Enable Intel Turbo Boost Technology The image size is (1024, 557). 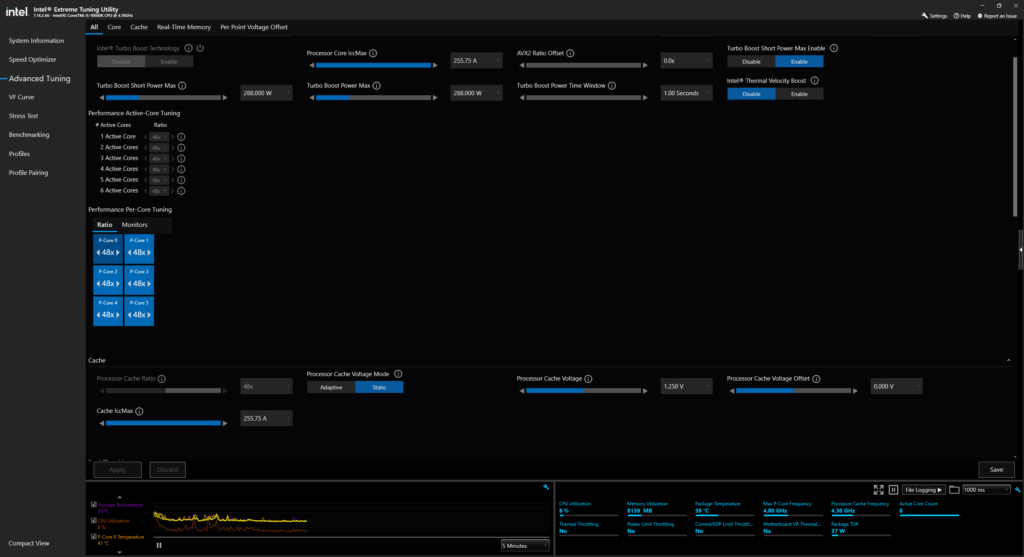(x=169, y=61)
